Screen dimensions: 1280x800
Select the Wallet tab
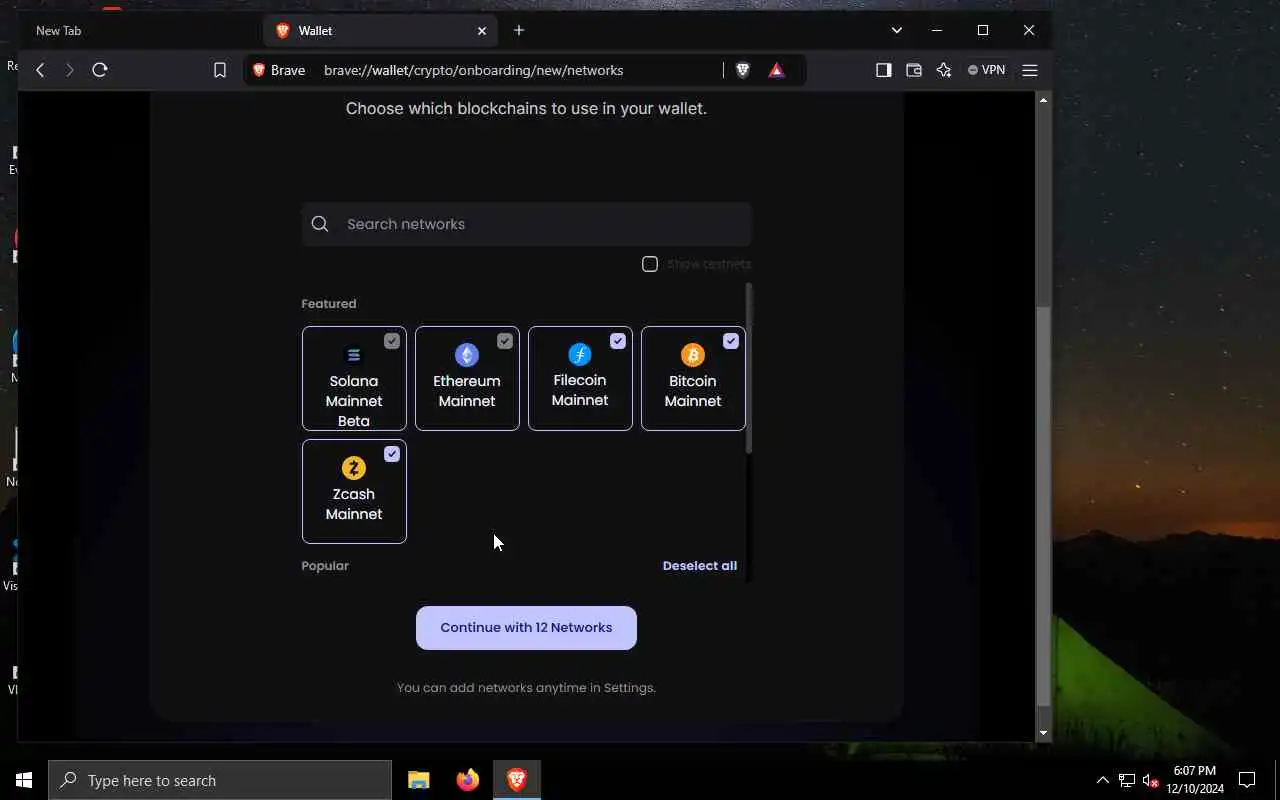381,31
